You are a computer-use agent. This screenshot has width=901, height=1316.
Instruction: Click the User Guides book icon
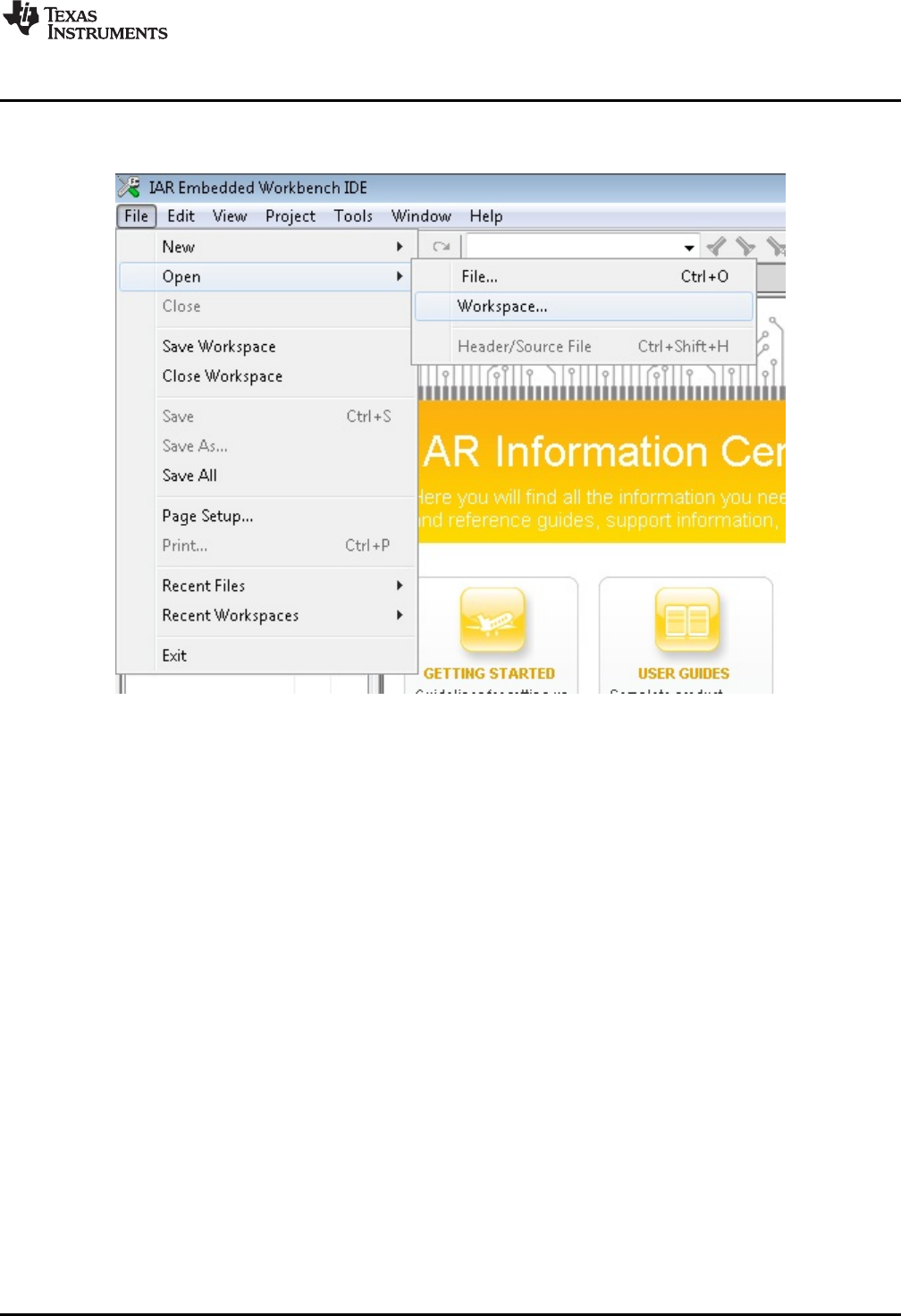[x=686, y=620]
